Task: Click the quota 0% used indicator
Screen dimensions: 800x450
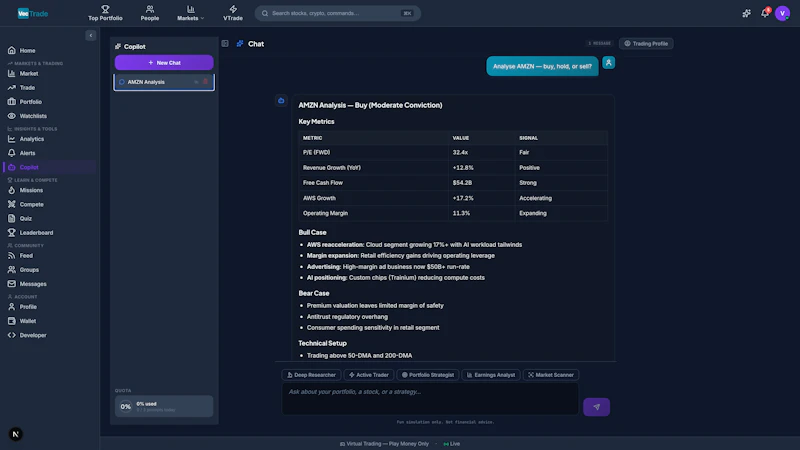Action: [x=164, y=407]
